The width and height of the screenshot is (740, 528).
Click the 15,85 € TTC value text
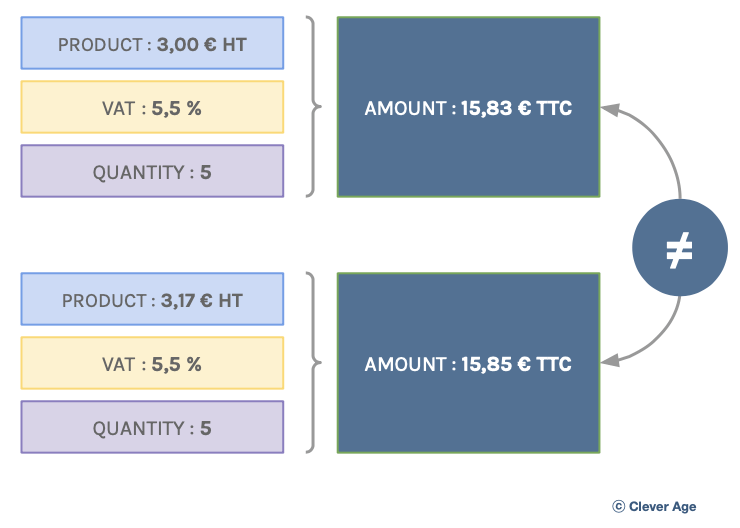coord(516,364)
